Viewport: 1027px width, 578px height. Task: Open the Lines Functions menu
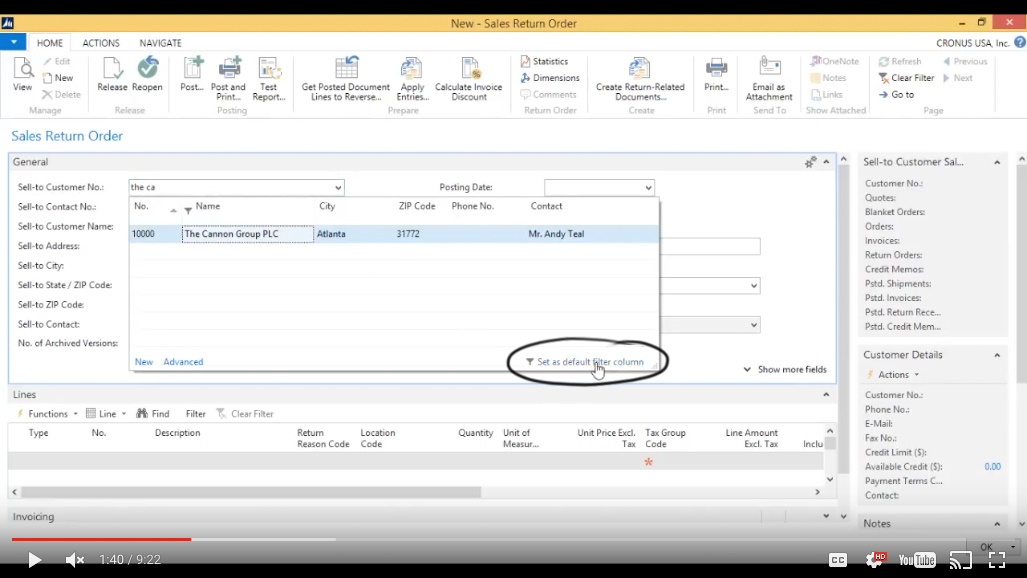point(47,414)
